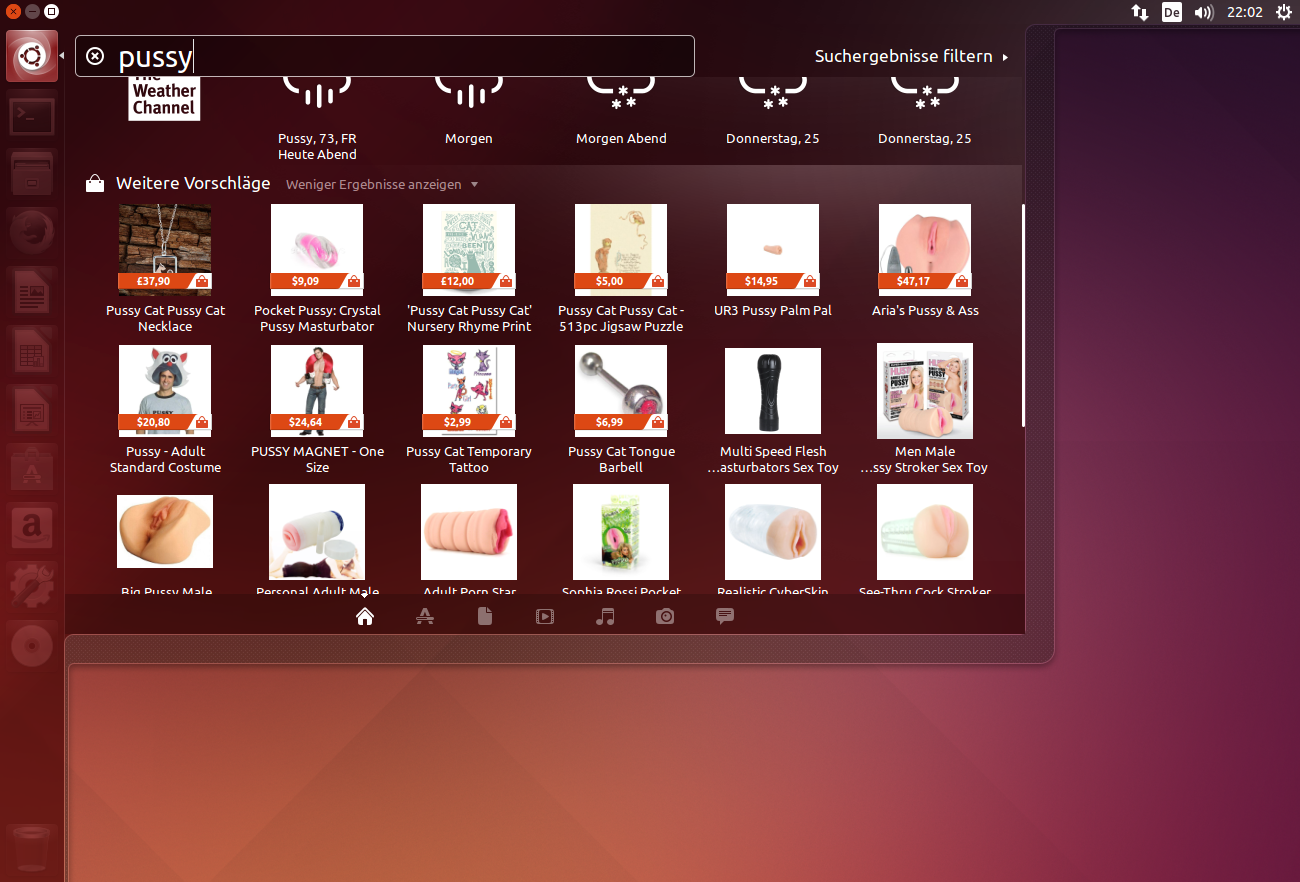Open the sound volume indicator
Viewport: 1300px width, 882px height.
(1204, 12)
